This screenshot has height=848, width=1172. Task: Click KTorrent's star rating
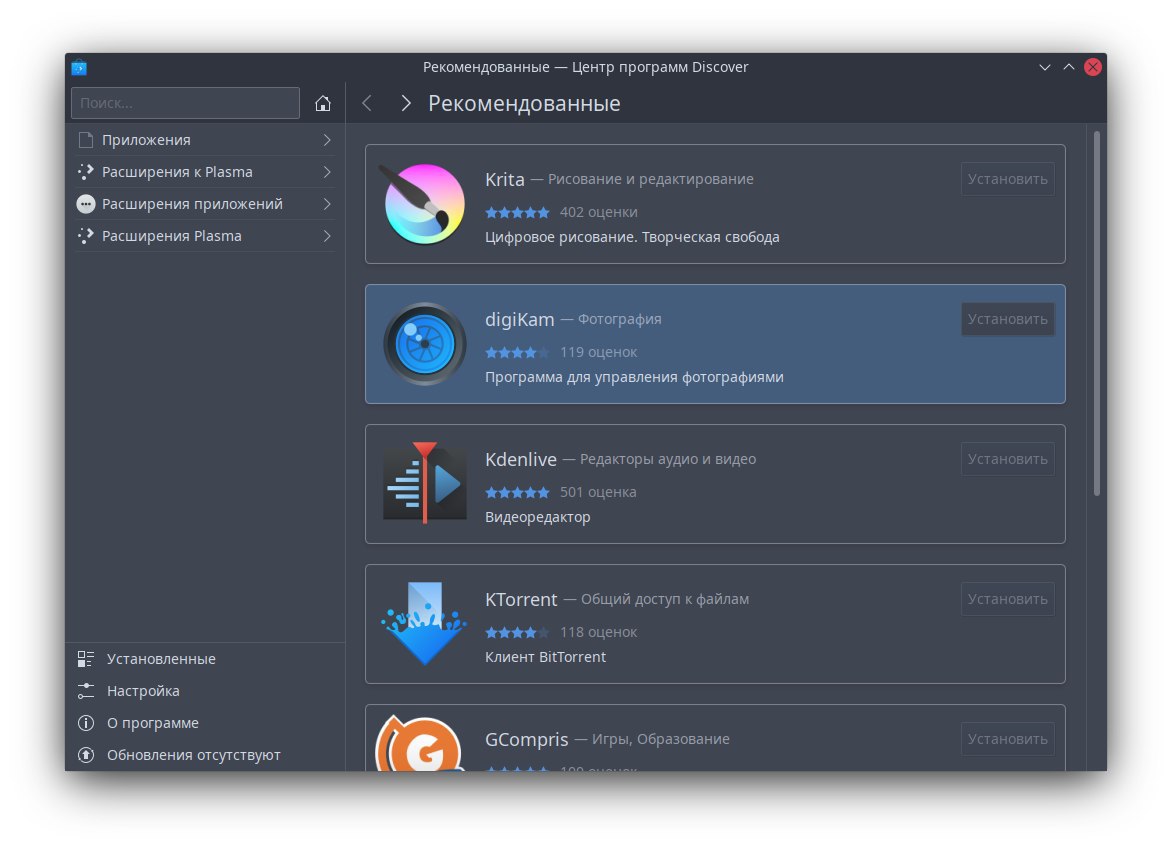click(517, 632)
